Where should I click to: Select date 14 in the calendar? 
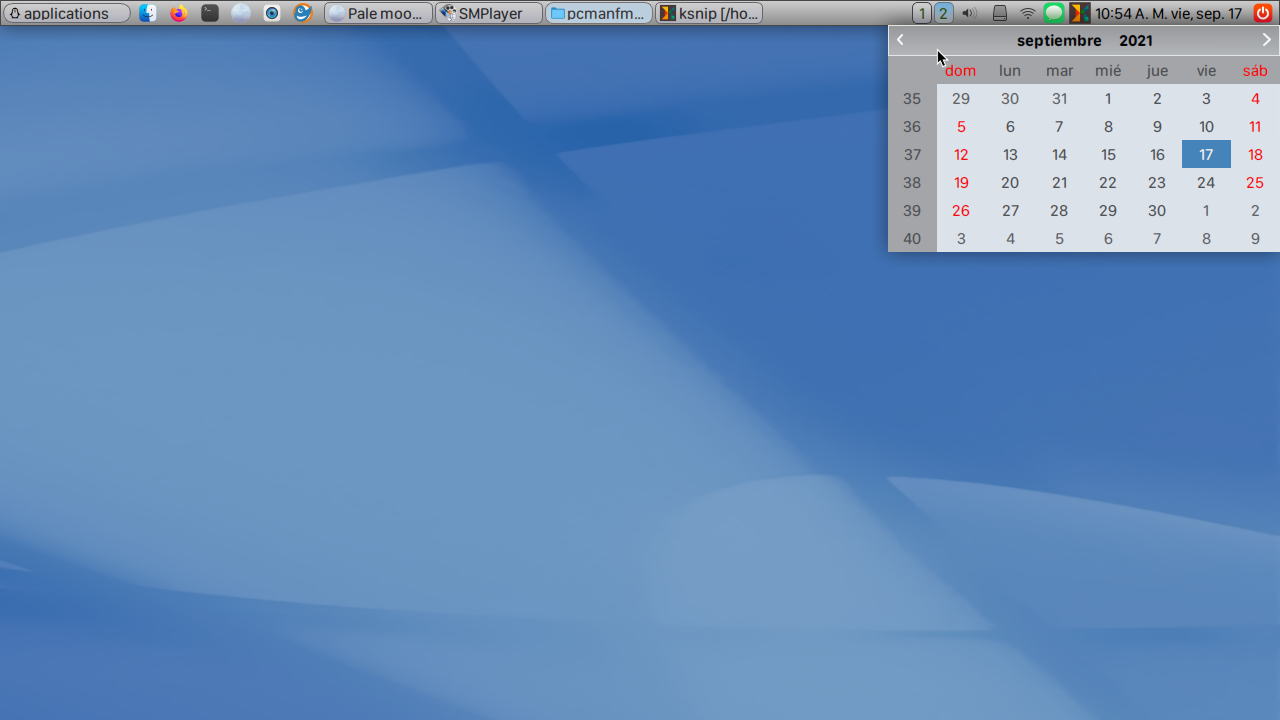click(1059, 154)
